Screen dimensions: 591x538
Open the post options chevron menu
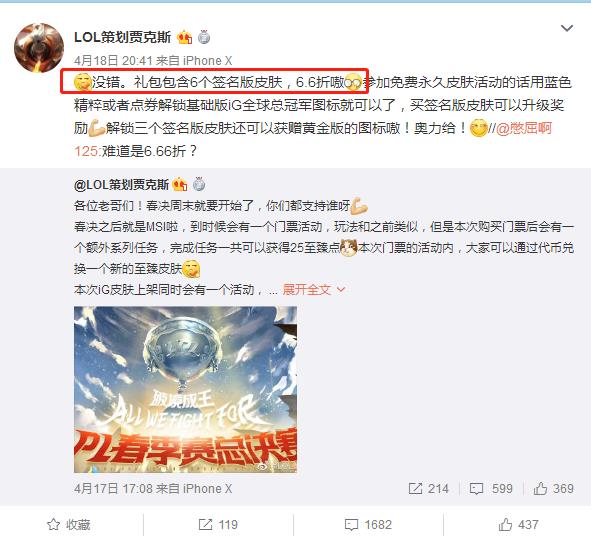pyautogui.click(x=567, y=28)
